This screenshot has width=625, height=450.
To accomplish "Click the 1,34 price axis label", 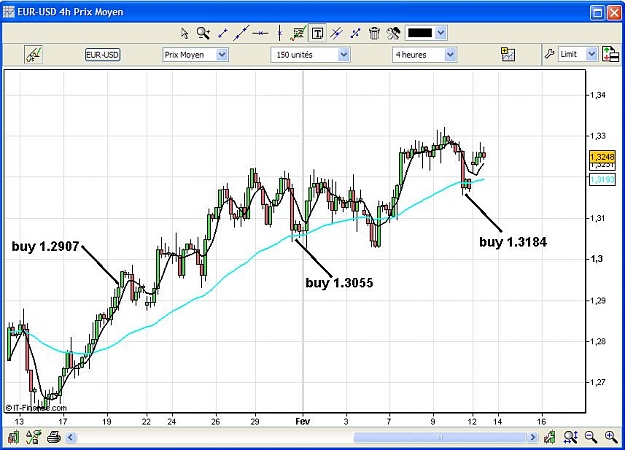I will [x=598, y=95].
